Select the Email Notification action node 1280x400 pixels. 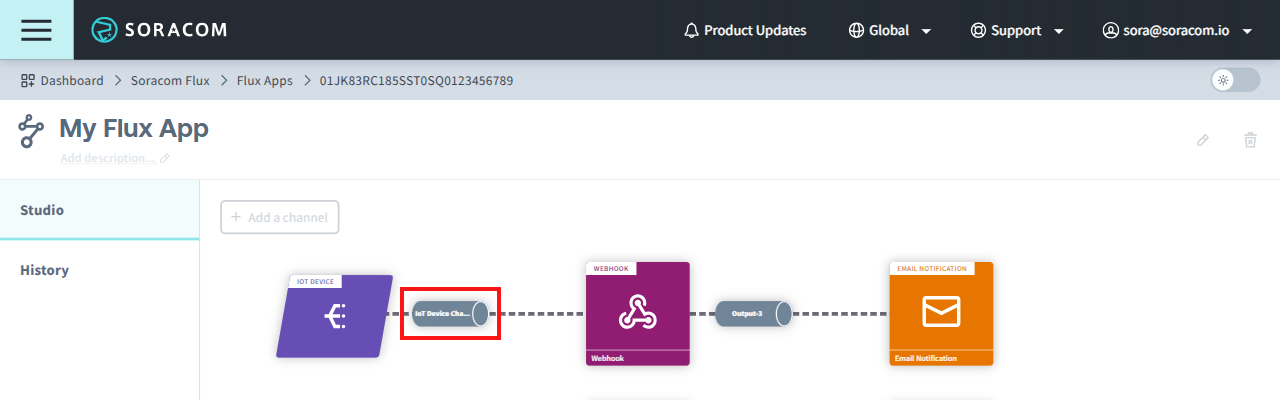pyautogui.click(x=941, y=314)
